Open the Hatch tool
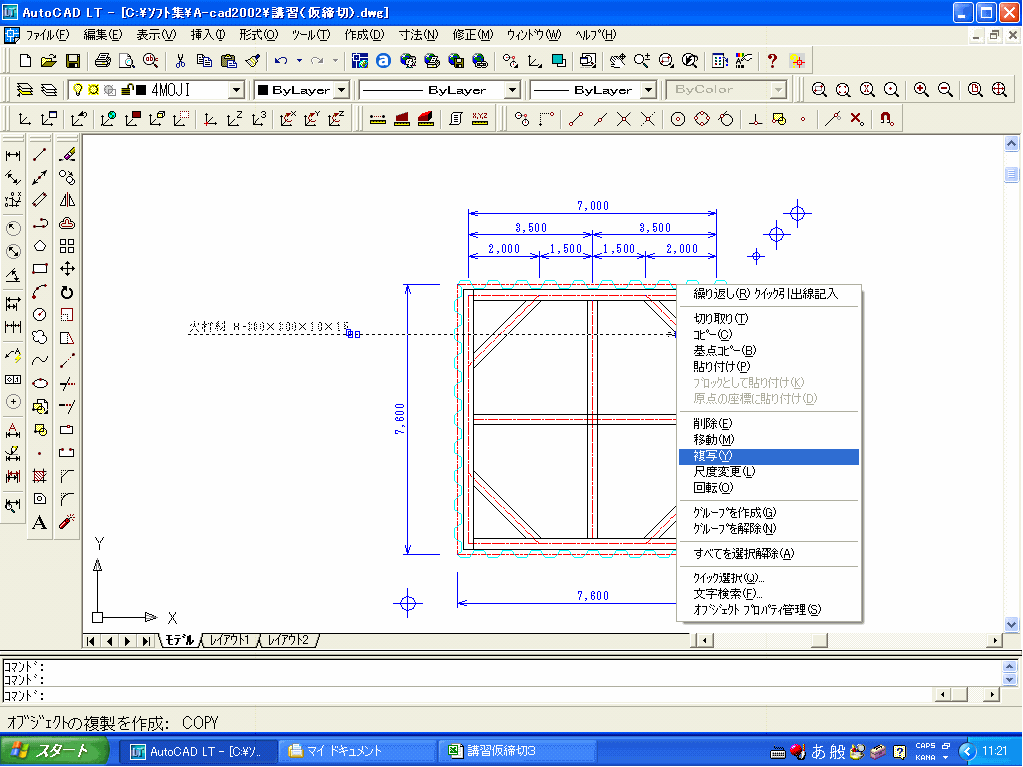Image resolution: width=1023 pixels, height=767 pixels. point(40,476)
